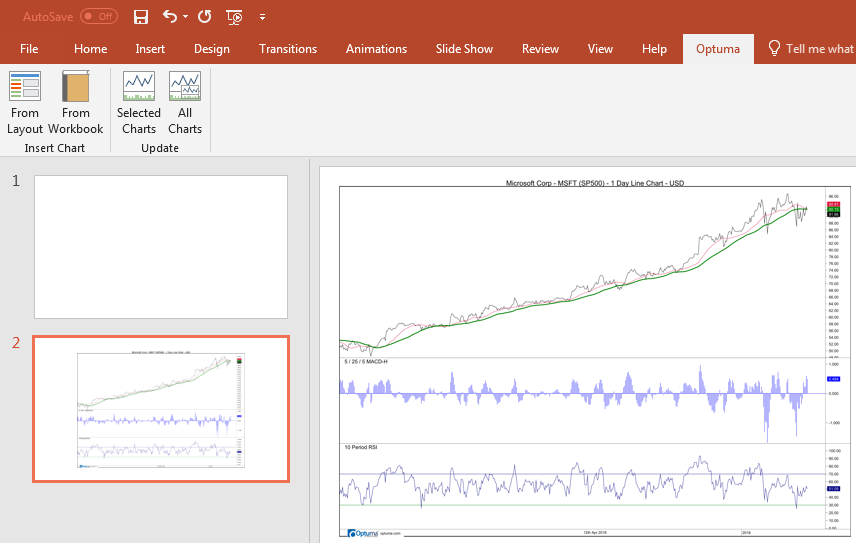Click the 10 Period RSI label
856x543 pixels.
(361, 447)
